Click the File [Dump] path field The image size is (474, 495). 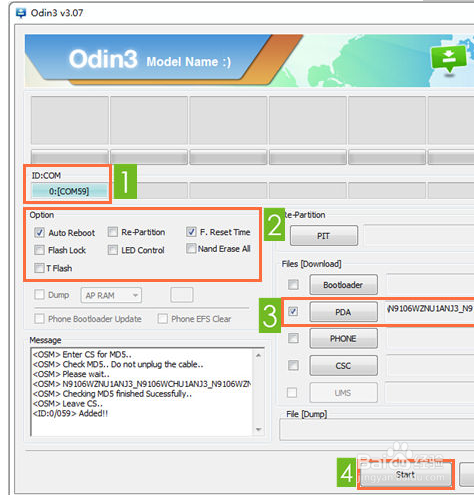[377, 430]
